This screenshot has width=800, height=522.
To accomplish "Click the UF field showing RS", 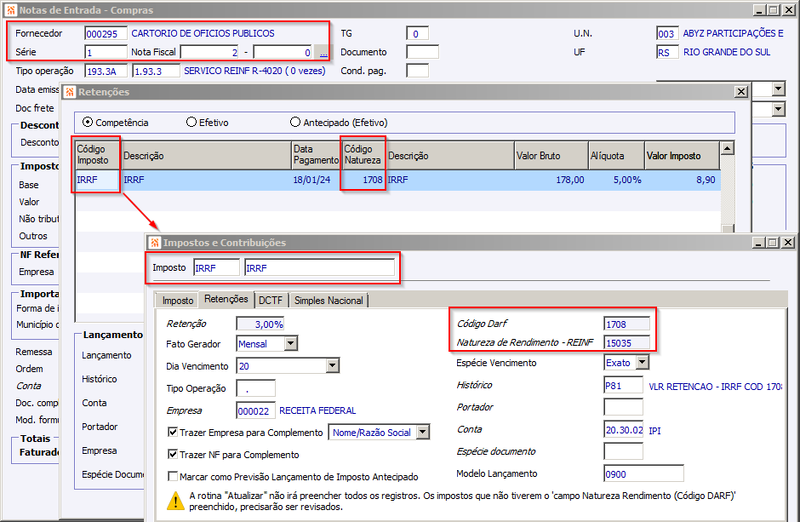I will point(667,53).
